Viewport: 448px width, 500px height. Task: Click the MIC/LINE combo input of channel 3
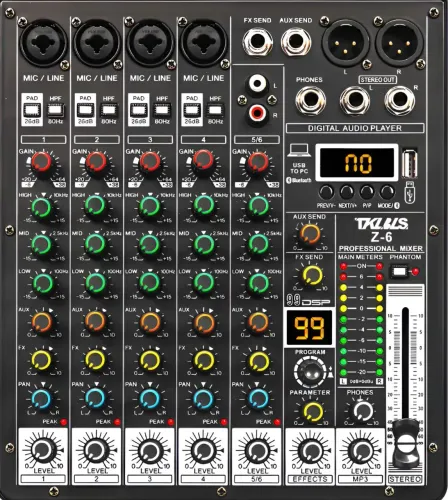[150, 43]
